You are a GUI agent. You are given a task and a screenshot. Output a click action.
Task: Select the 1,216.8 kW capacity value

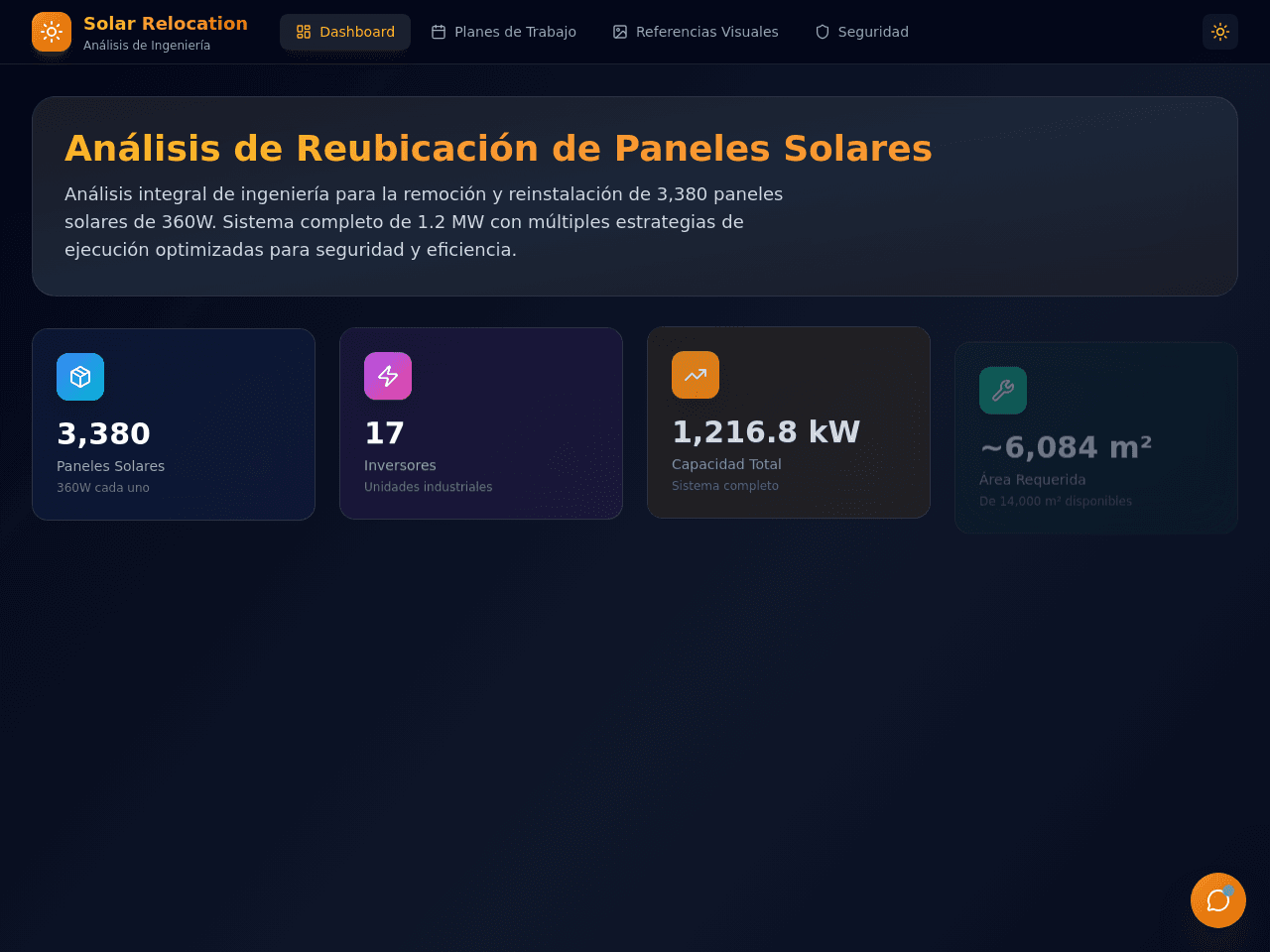pos(766,431)
